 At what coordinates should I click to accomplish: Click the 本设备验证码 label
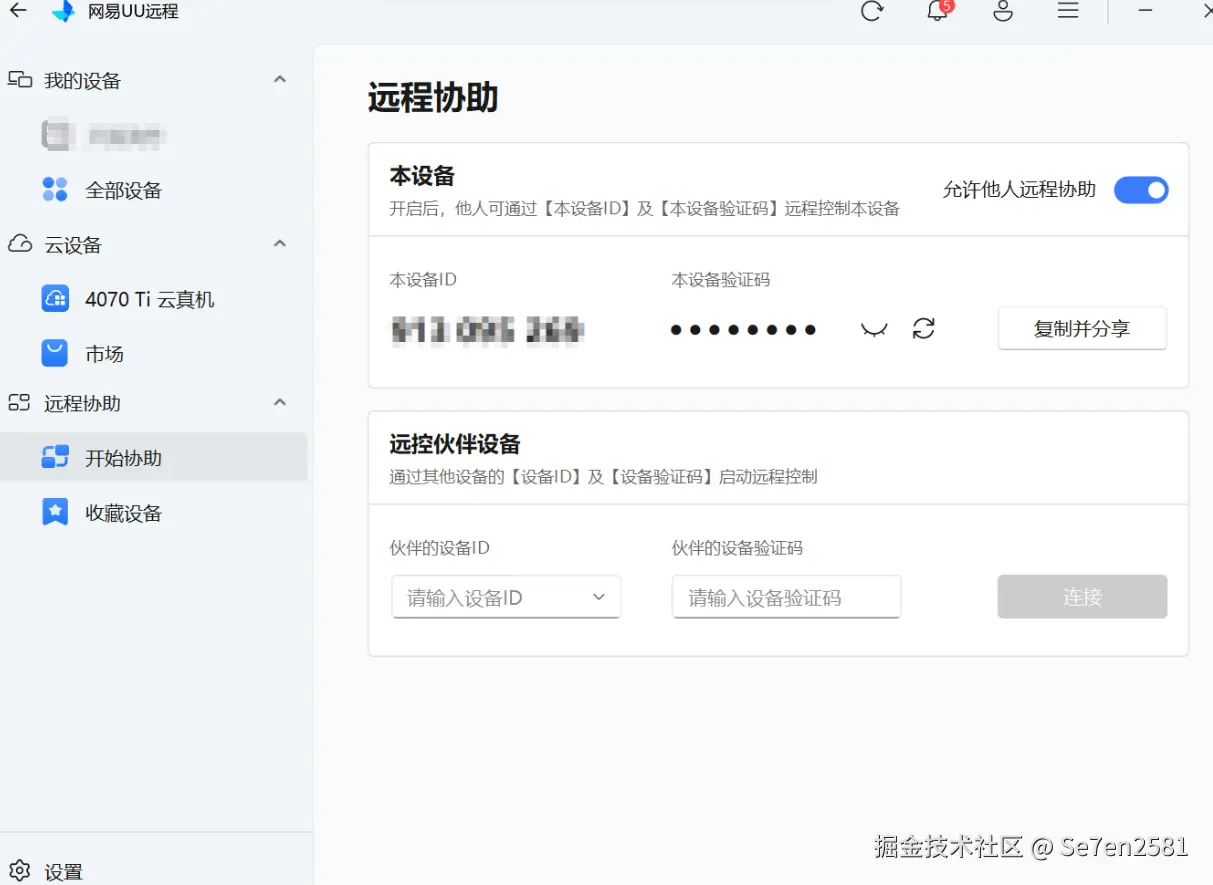click(x=721, y=280)
